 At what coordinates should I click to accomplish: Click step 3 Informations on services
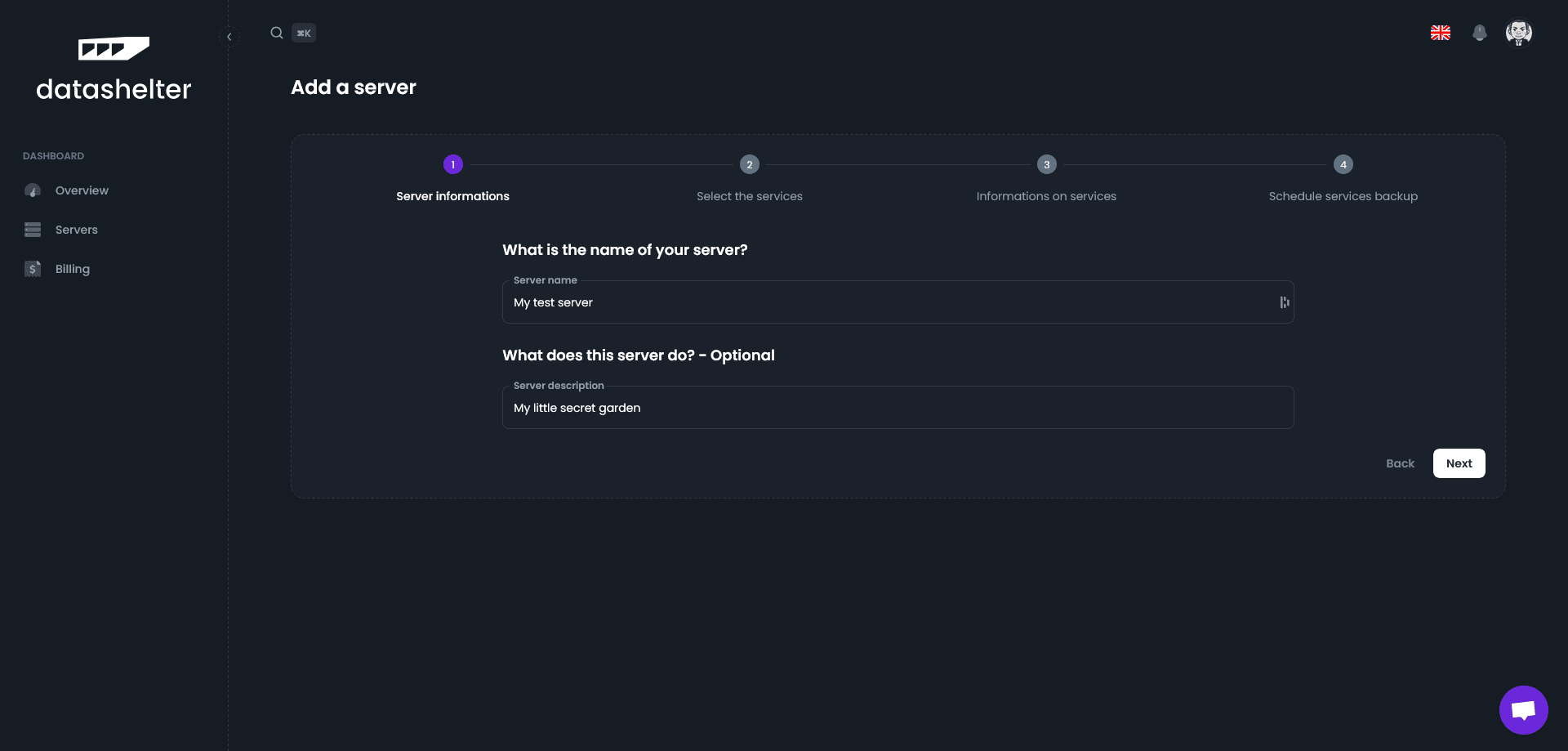click(x=1046, y=164)
